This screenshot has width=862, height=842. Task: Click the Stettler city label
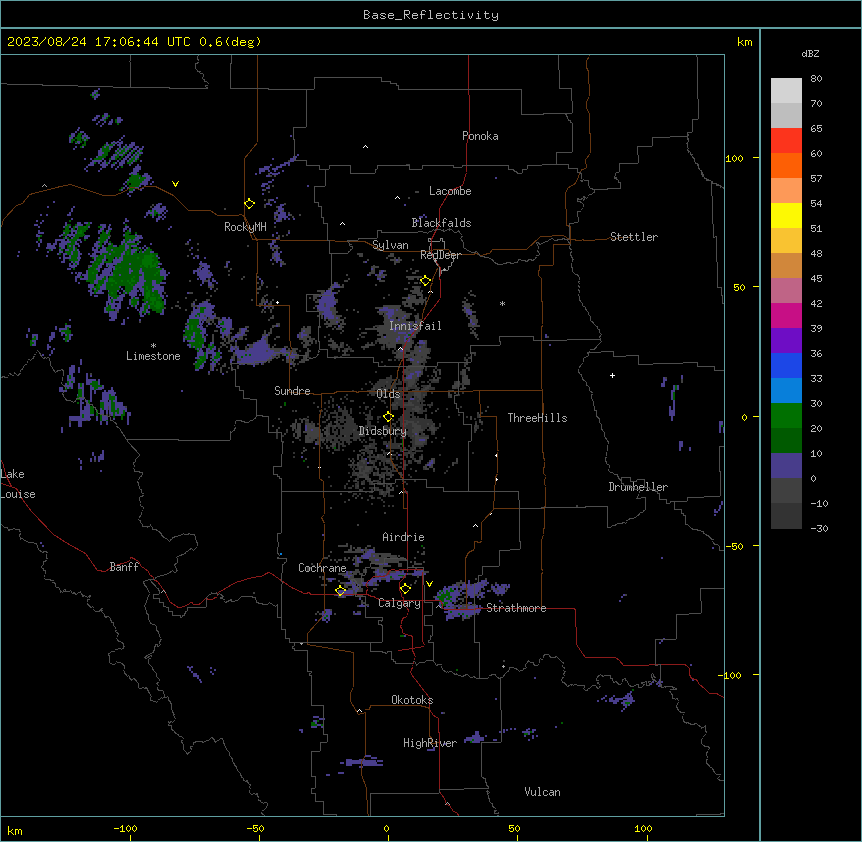click(x=634, y=237)
